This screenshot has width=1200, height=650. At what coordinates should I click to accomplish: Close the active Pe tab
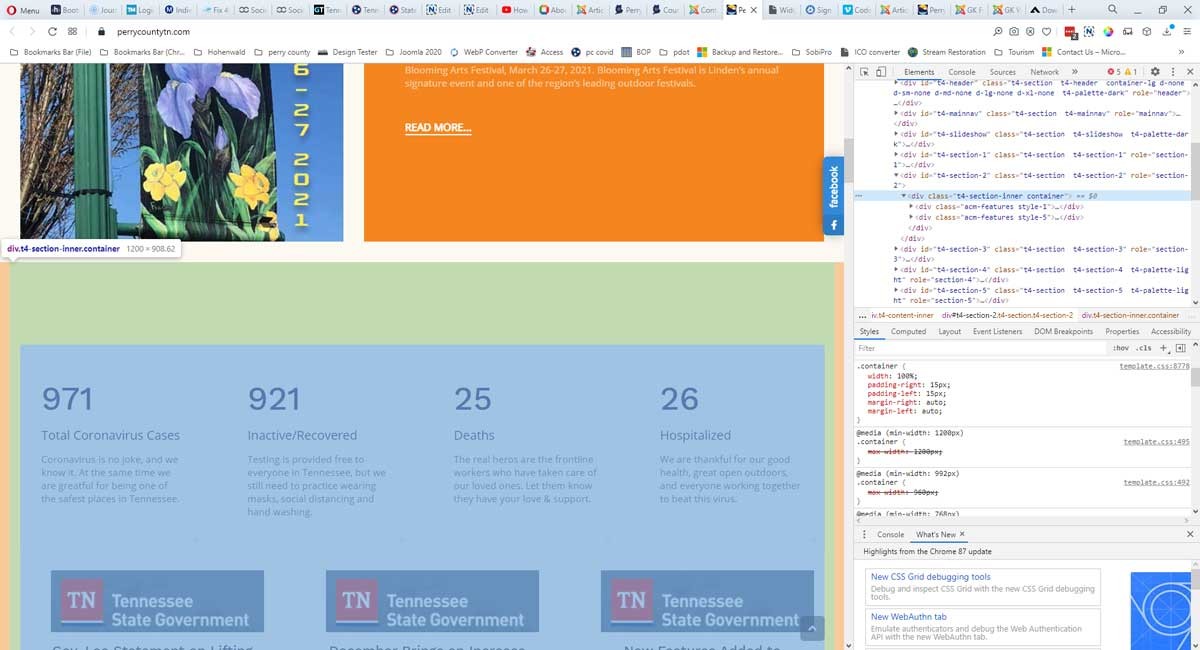753,10
